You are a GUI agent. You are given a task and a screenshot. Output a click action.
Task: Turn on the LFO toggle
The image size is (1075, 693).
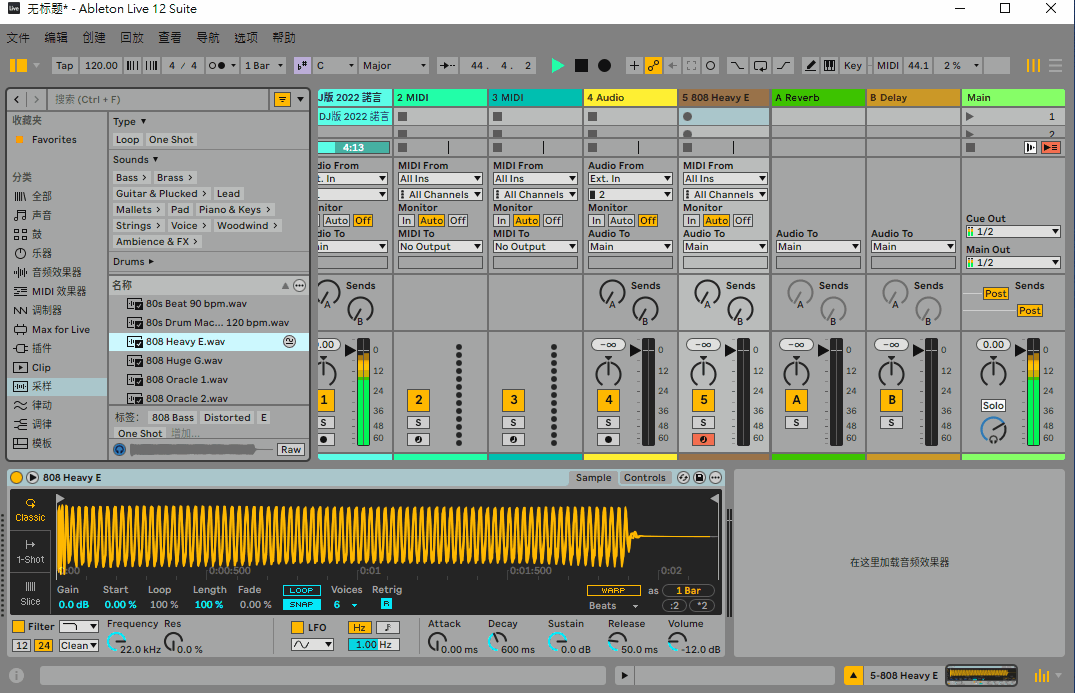(297, 627)
